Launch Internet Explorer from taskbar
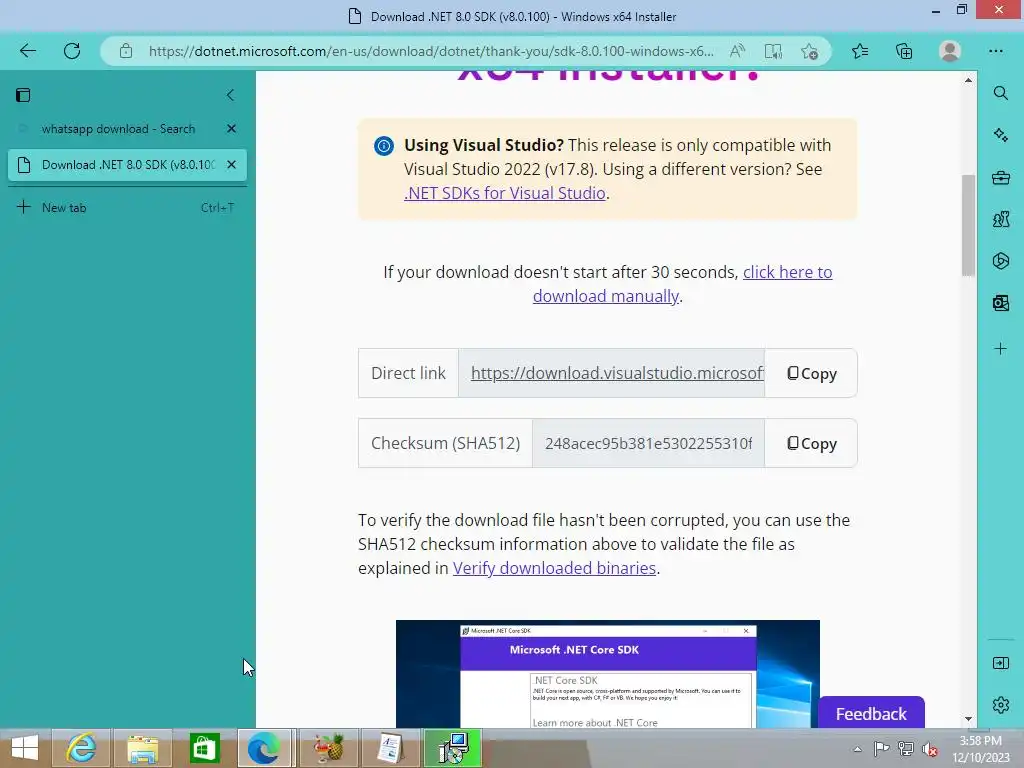Image resolution: width=1024 pixels, height=768 pixels. click(82, 748)
